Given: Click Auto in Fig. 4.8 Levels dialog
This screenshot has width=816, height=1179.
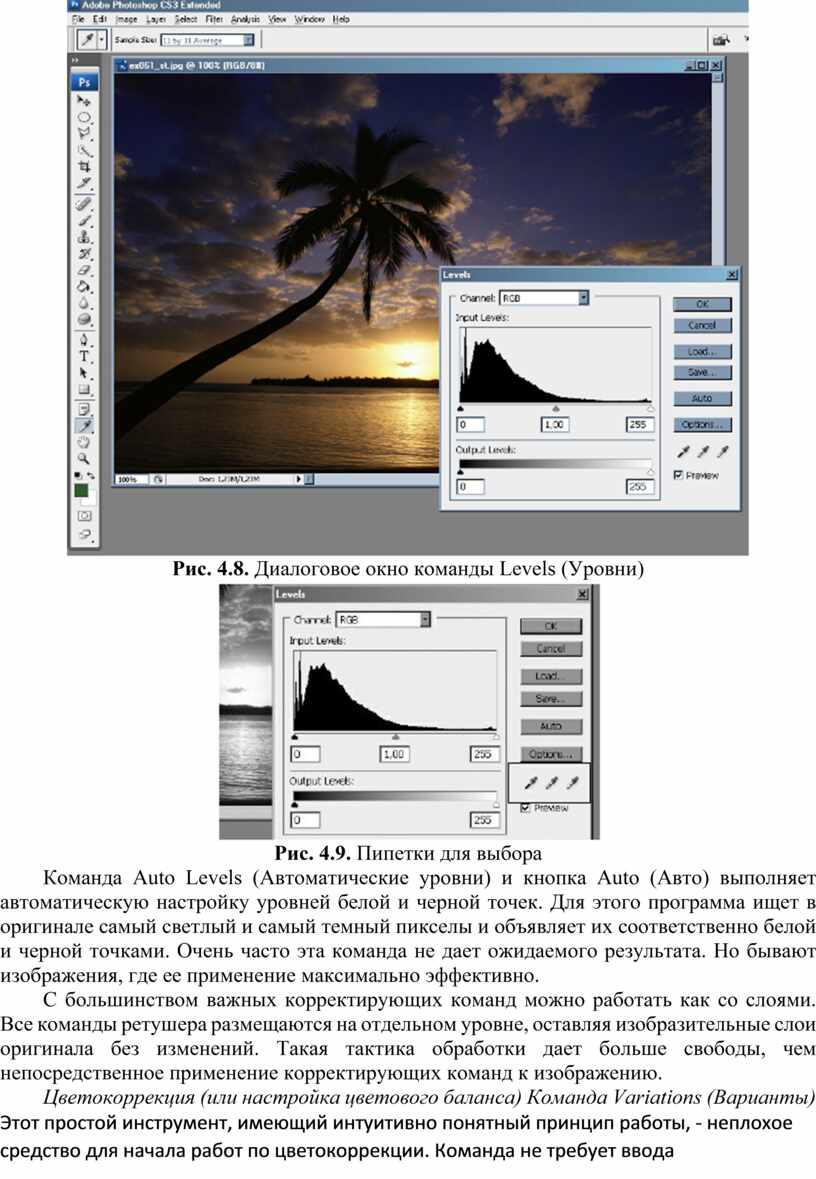Looking at the screenshot, I should [702, 399].
